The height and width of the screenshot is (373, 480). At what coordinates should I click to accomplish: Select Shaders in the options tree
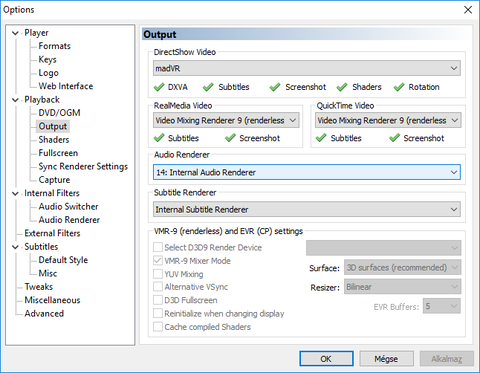point(54,140)
